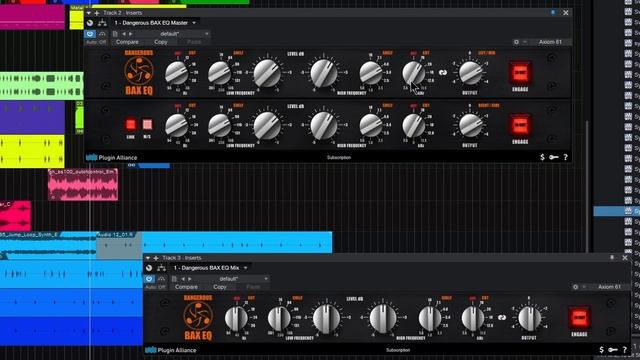
Task: Pin the Track 3 Inserts window
Action: tap(612, 258)
